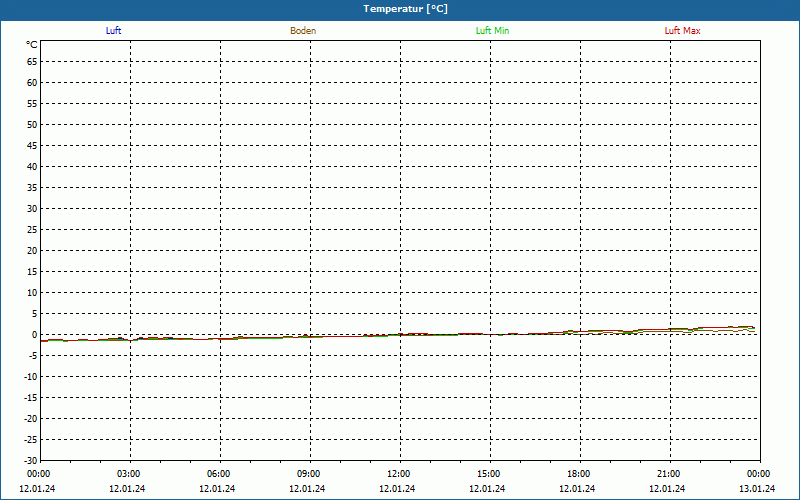Click the Luft legend label
800x500 pixels.
click(x=113, y=31)
